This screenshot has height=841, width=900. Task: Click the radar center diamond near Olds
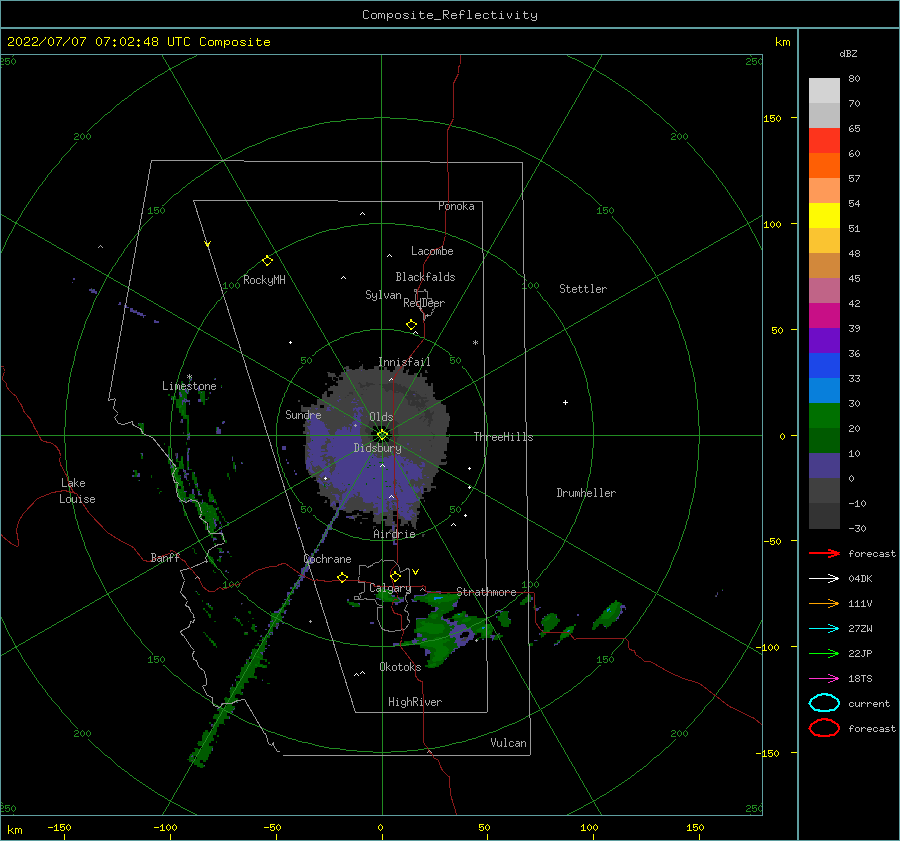coord(382,435)
